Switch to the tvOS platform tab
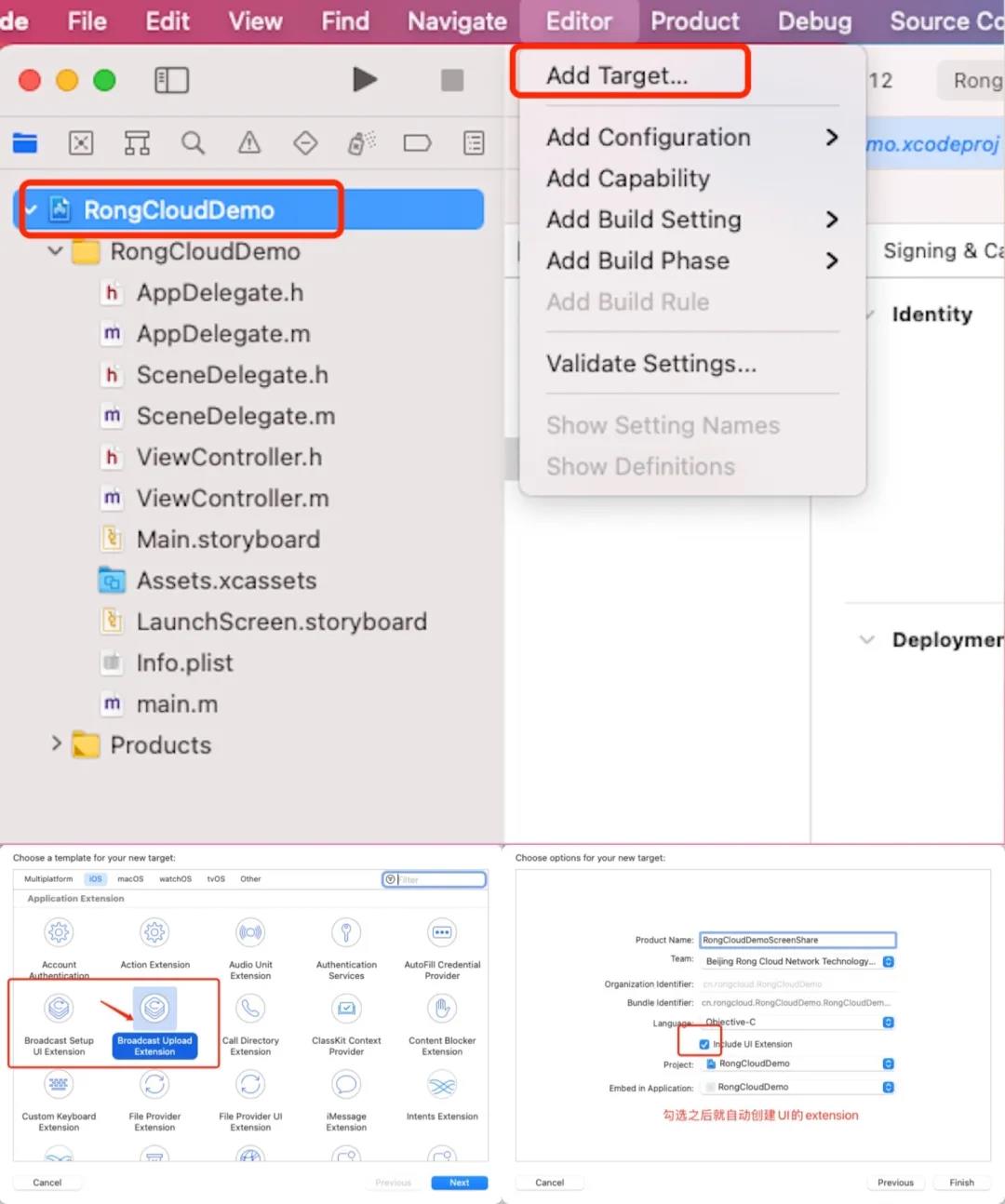This screenshot has height=1204, width=1005. point(216,878)
